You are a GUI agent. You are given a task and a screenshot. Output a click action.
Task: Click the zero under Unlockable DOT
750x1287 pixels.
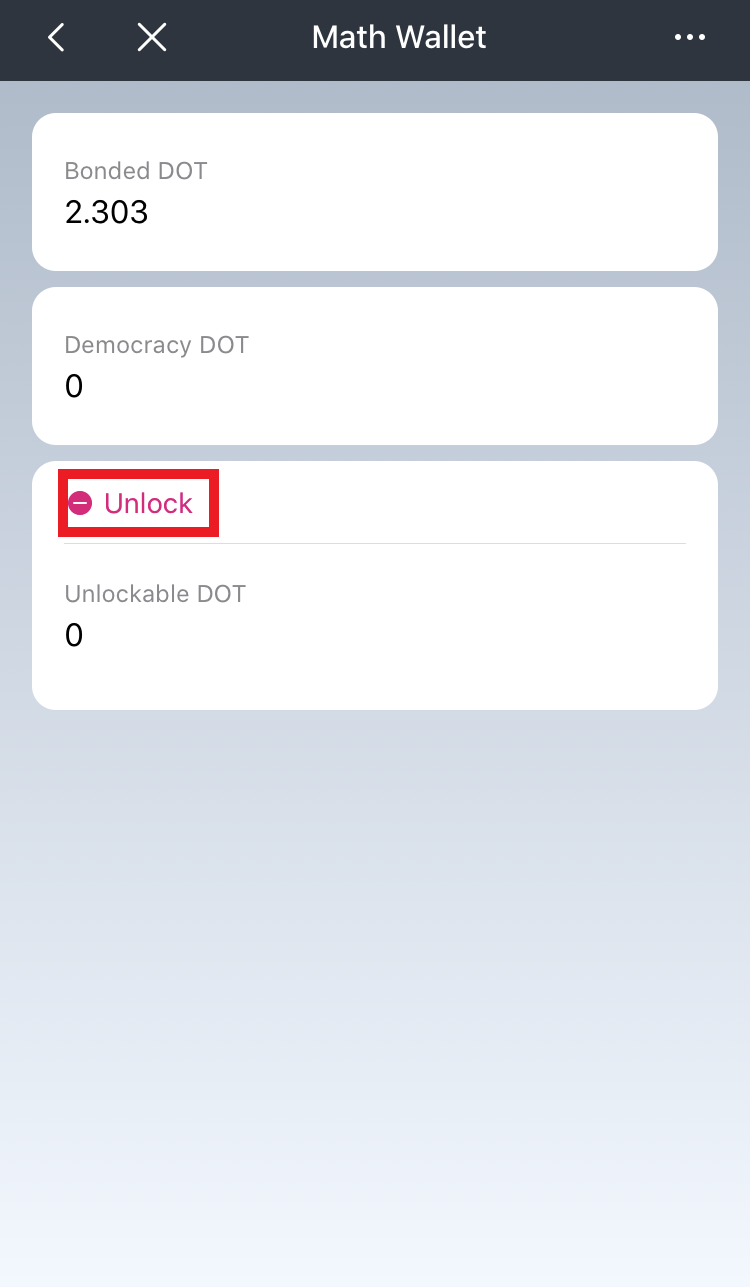point(74,636)
